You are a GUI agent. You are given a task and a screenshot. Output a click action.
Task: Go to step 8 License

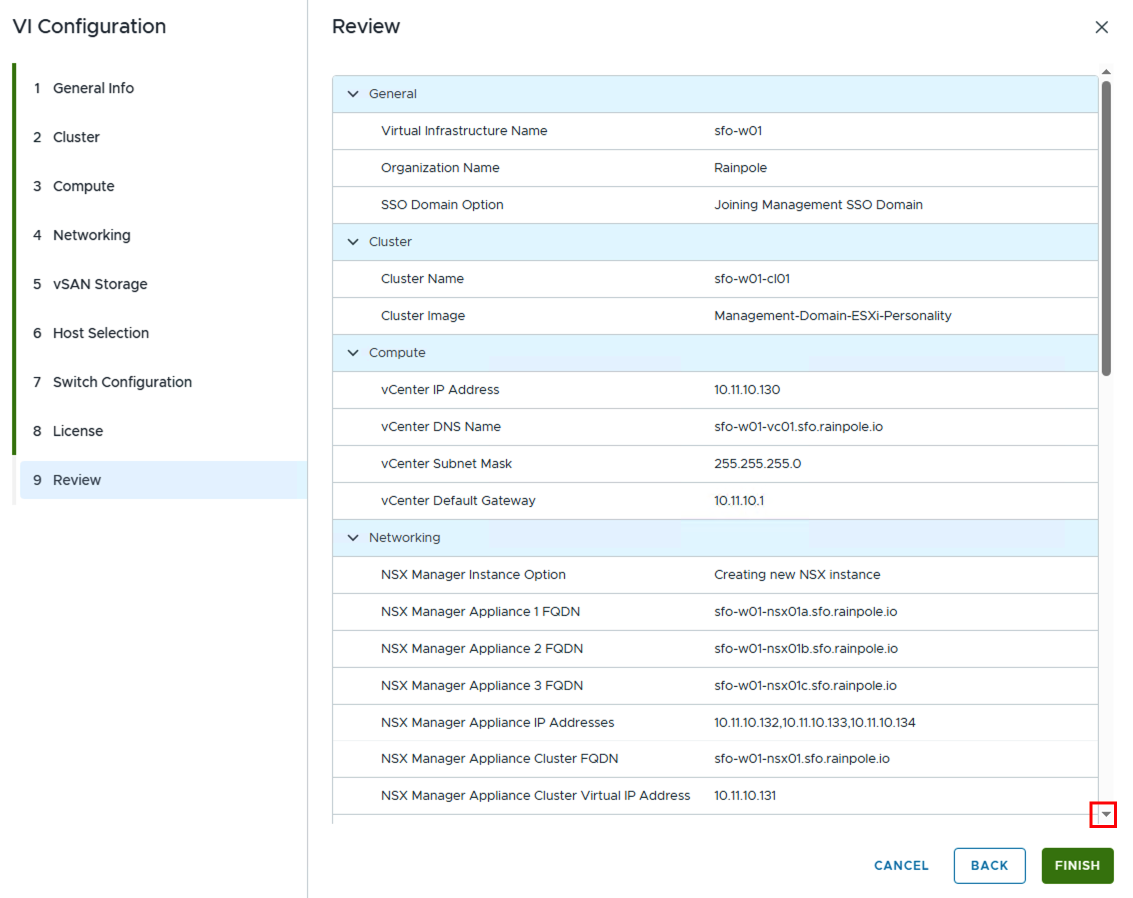tap(78, 431)
